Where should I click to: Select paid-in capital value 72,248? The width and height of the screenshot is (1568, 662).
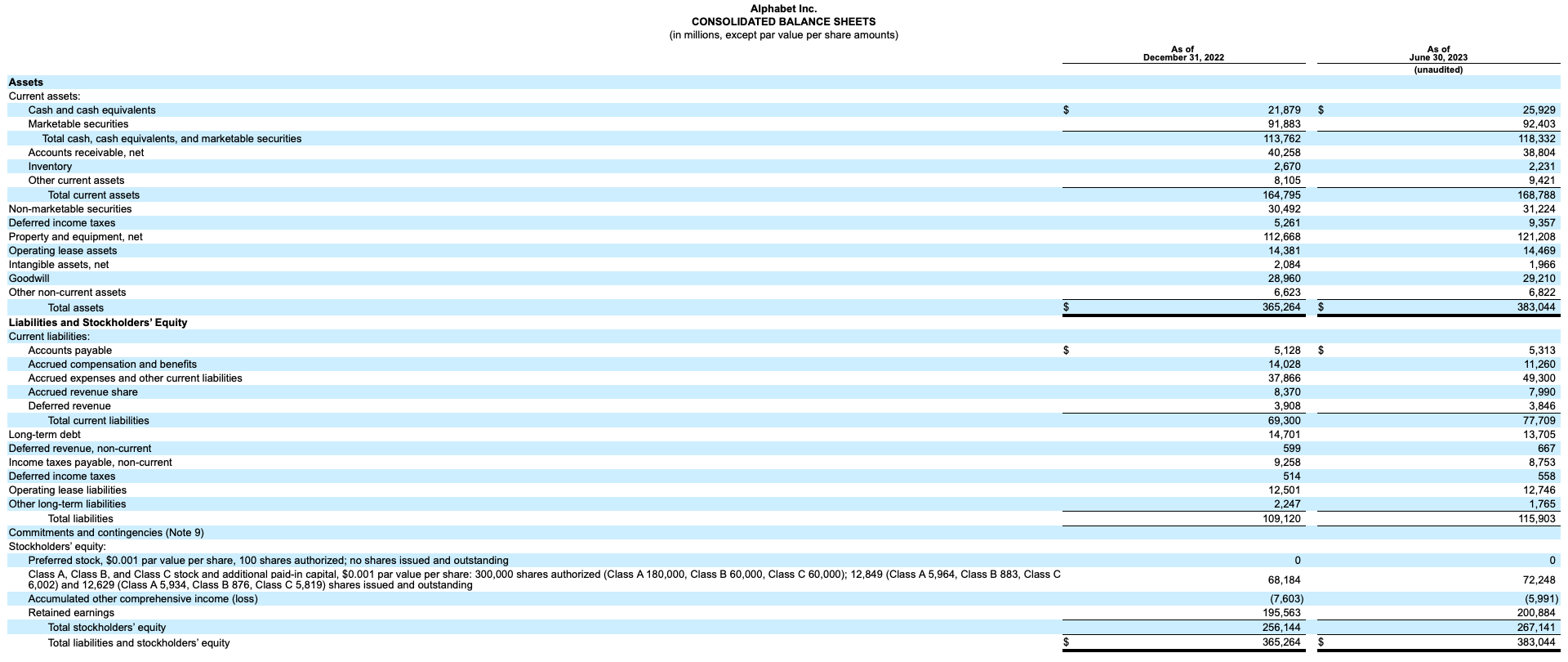click(1539, 580)
